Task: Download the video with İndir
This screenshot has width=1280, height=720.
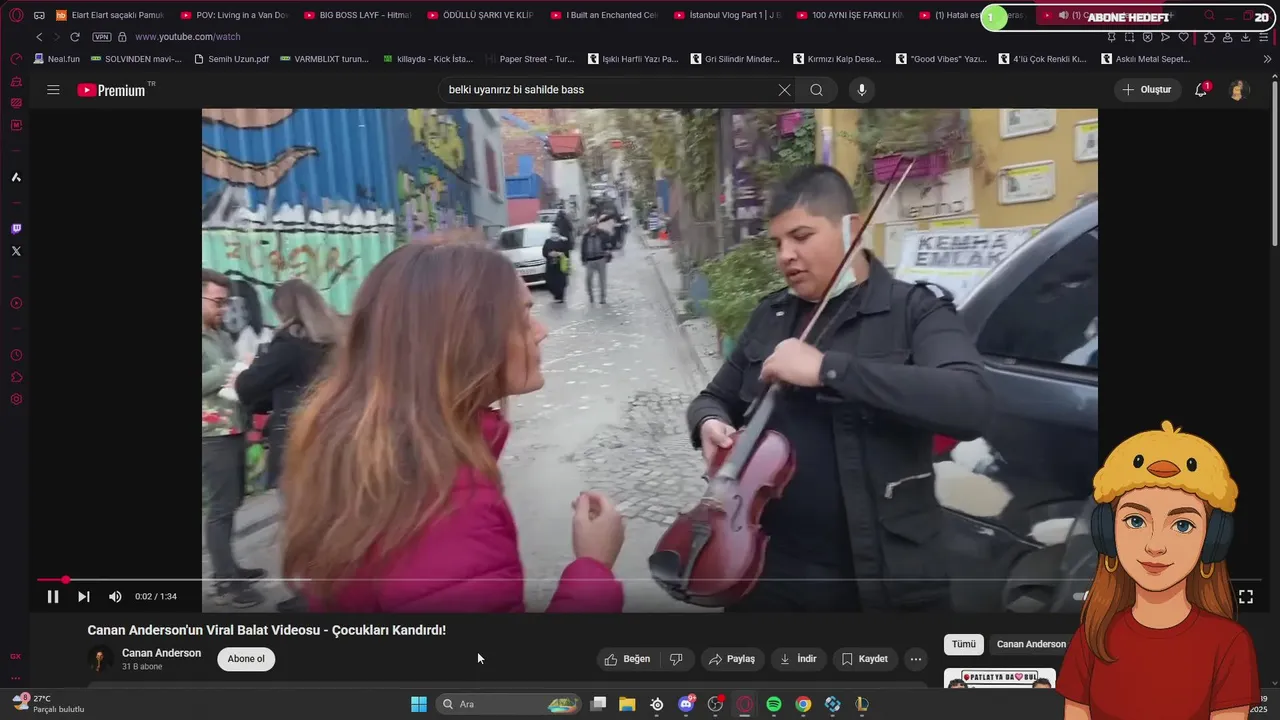Action: click(798, 659)
